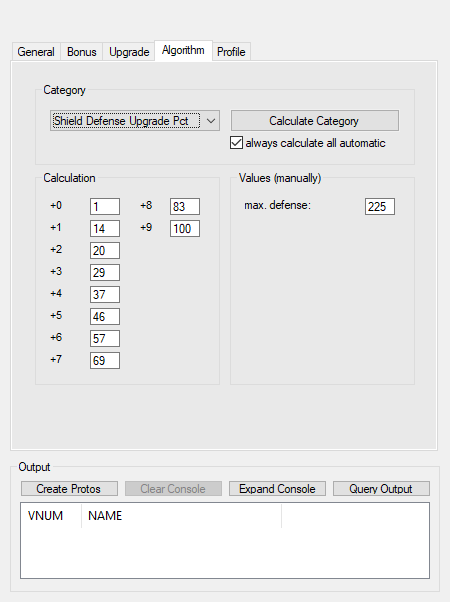This screenshot has width=450, height=602.
Task: Click the +1 field containing 14
Action: pyautogui.click(x=105, y=228)
